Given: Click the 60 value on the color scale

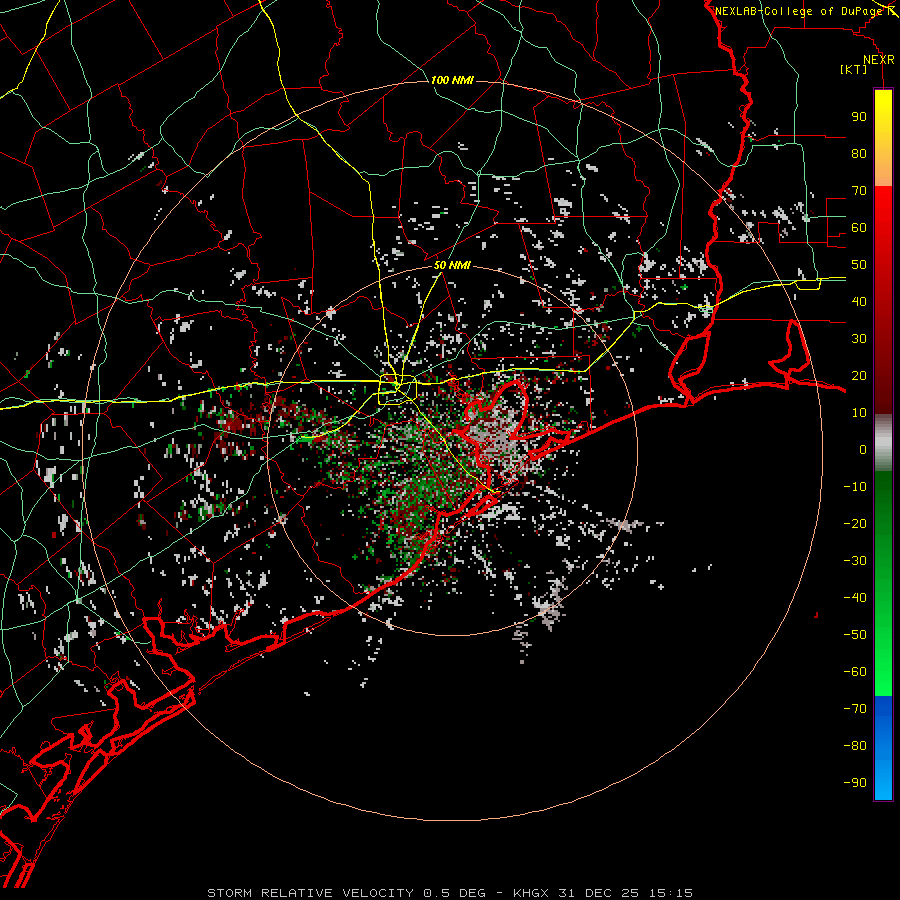Looking at the screenshot, I should tap(859, 227).
